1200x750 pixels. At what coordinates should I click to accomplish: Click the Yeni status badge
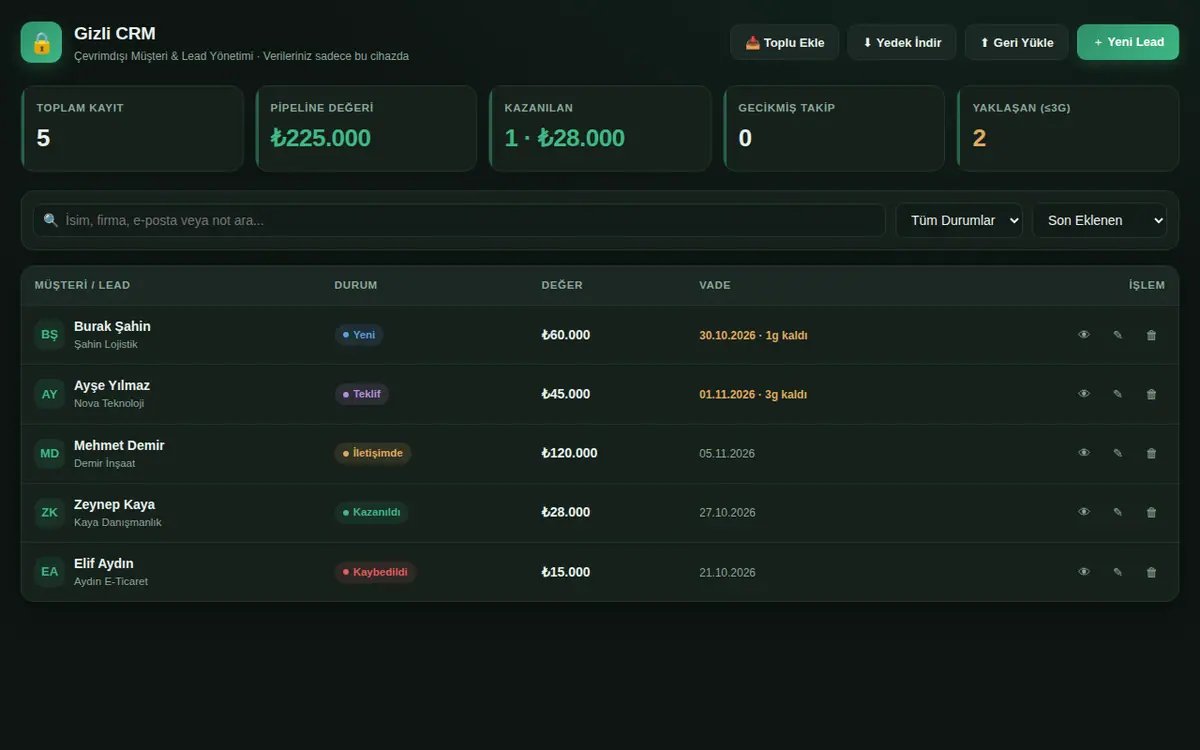[359, 335]
